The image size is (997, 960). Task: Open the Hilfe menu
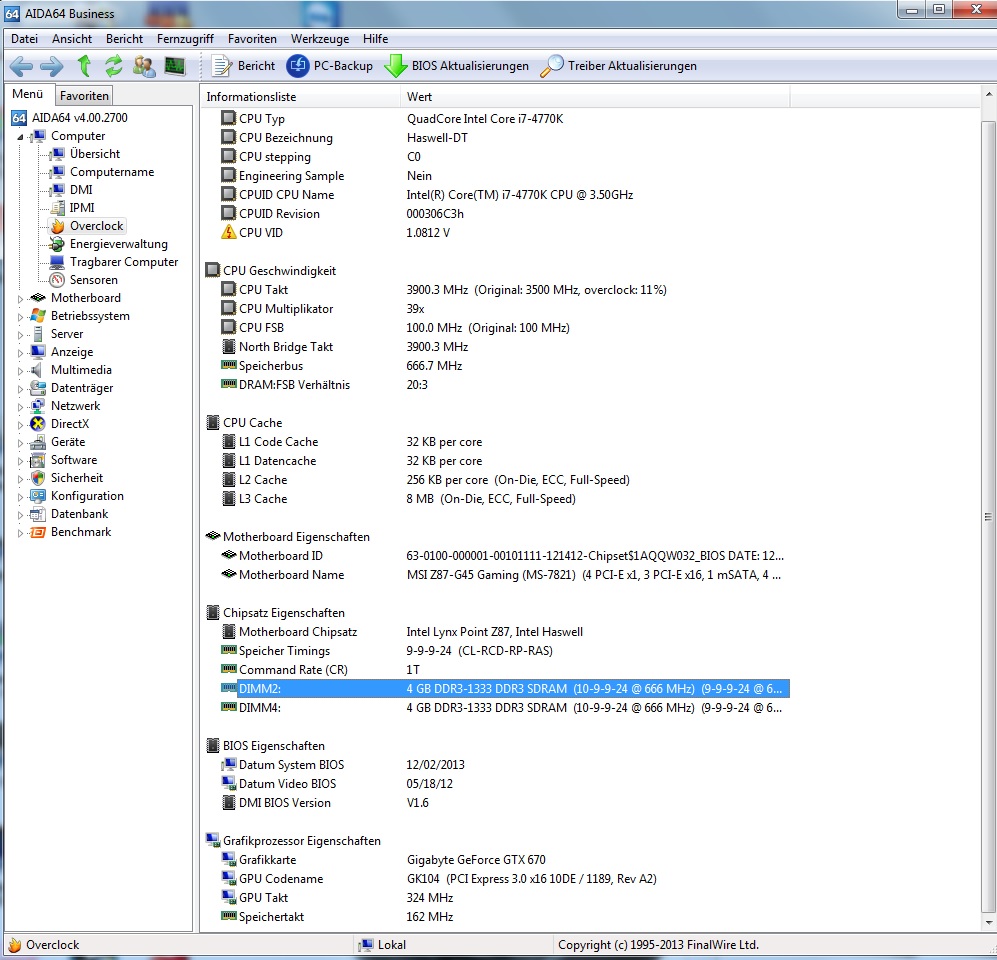(x=376, y=39)
